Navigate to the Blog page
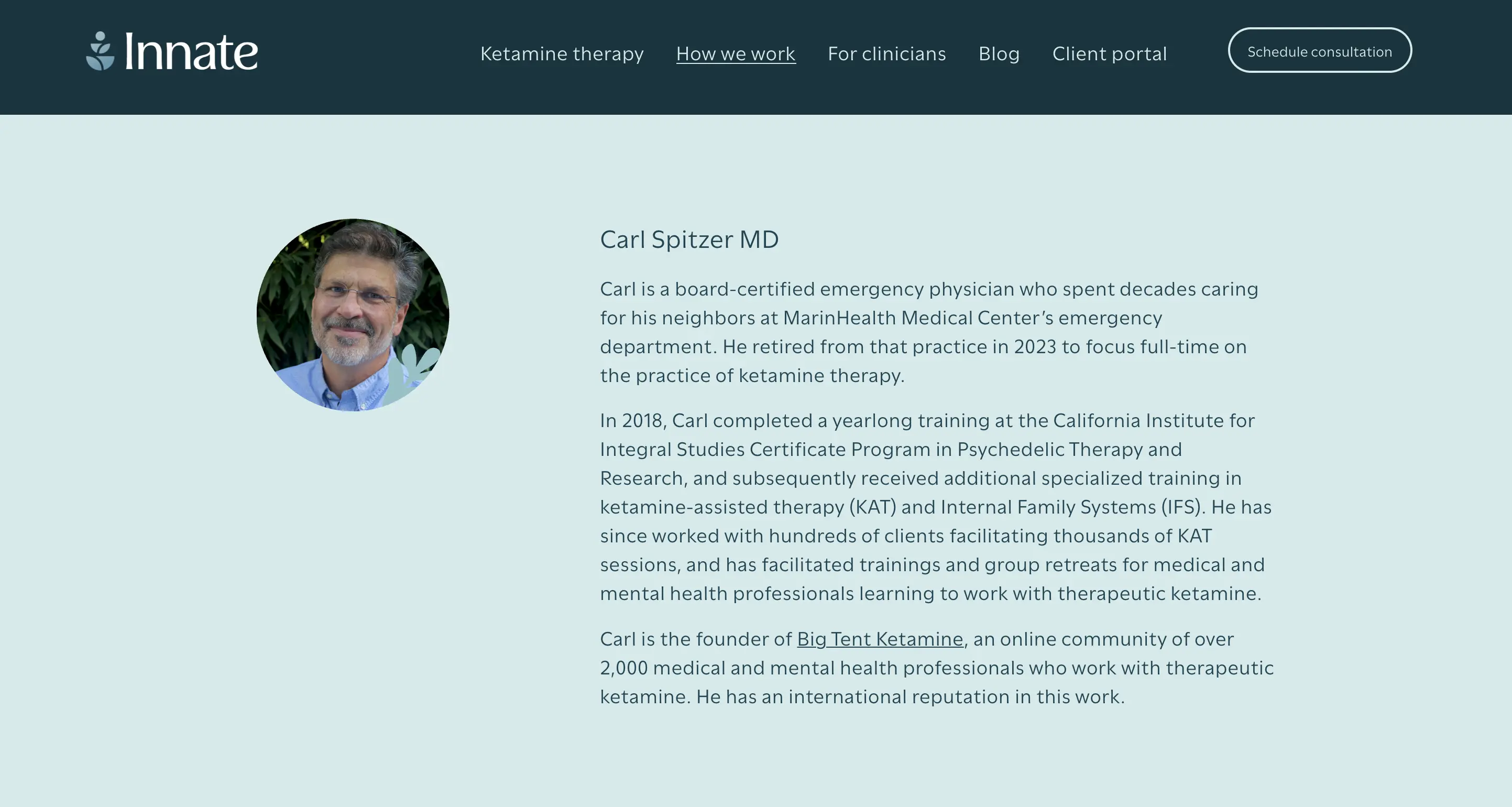The image size is (1512, 807). 999,53
